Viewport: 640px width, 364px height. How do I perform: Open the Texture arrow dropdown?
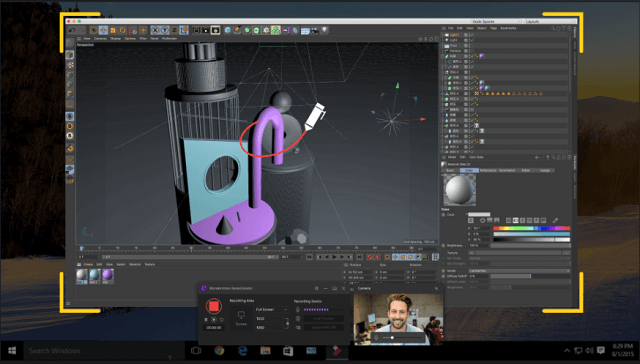pyautogui.click(x=471, y=253)
